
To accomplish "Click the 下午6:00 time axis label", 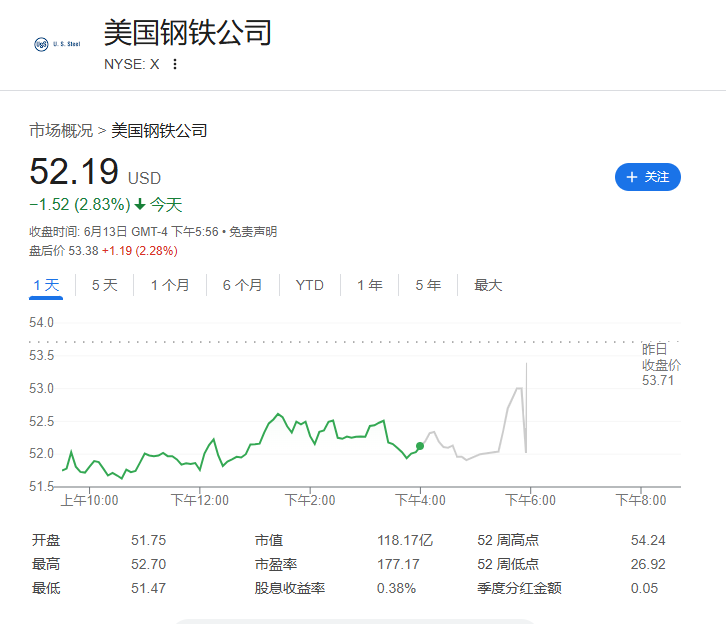I will coord(530,500).
